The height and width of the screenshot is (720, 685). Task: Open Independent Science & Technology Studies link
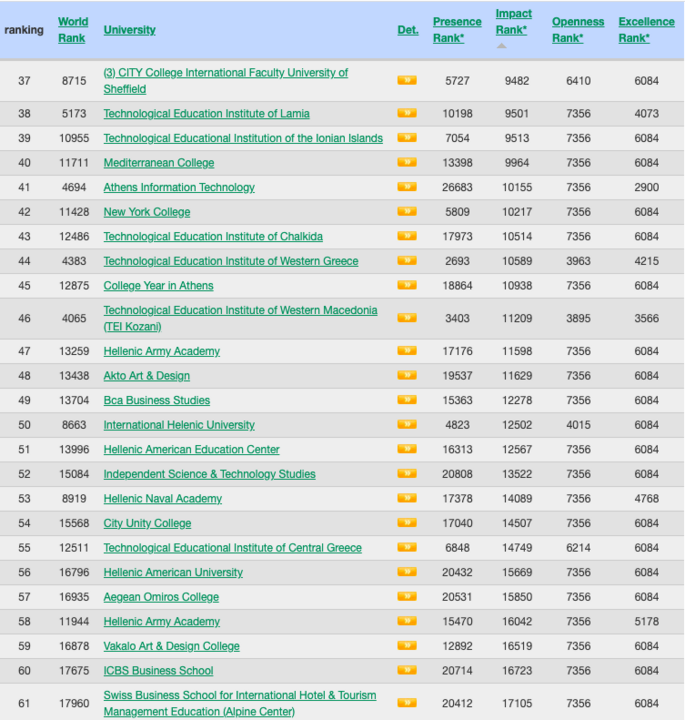(209, 474)
